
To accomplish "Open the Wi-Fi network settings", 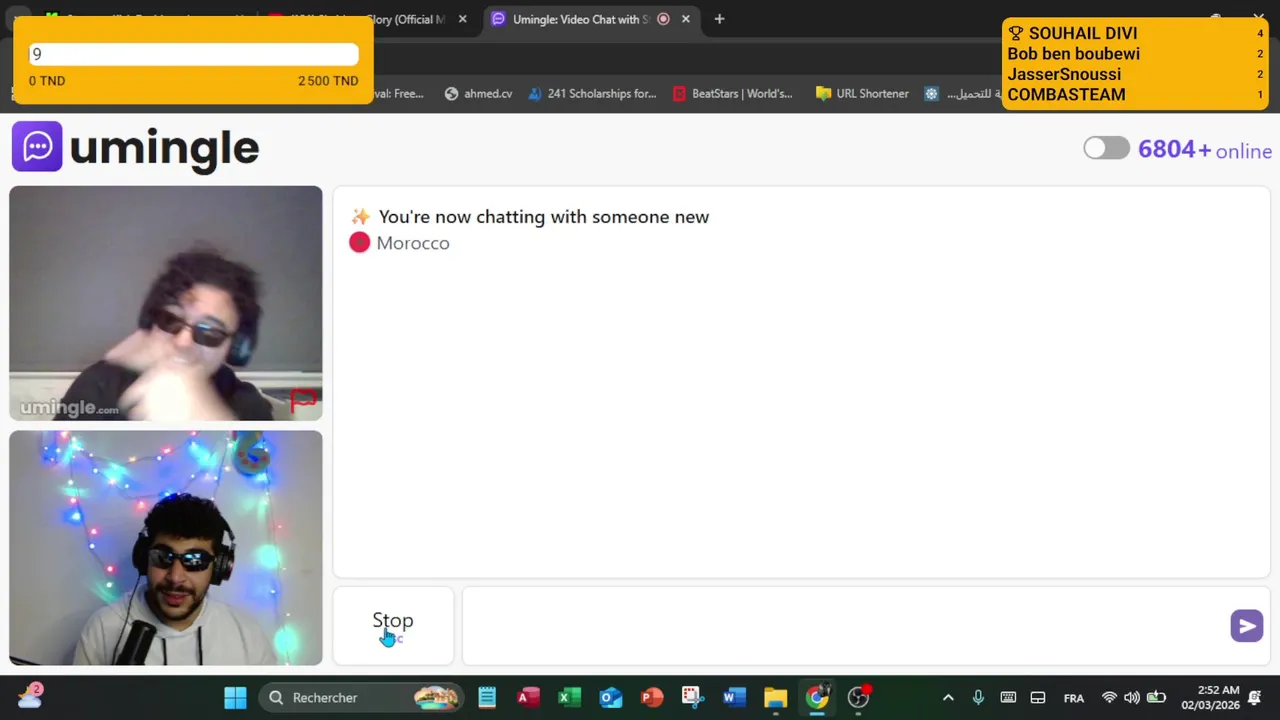I will coord(1109,698).
